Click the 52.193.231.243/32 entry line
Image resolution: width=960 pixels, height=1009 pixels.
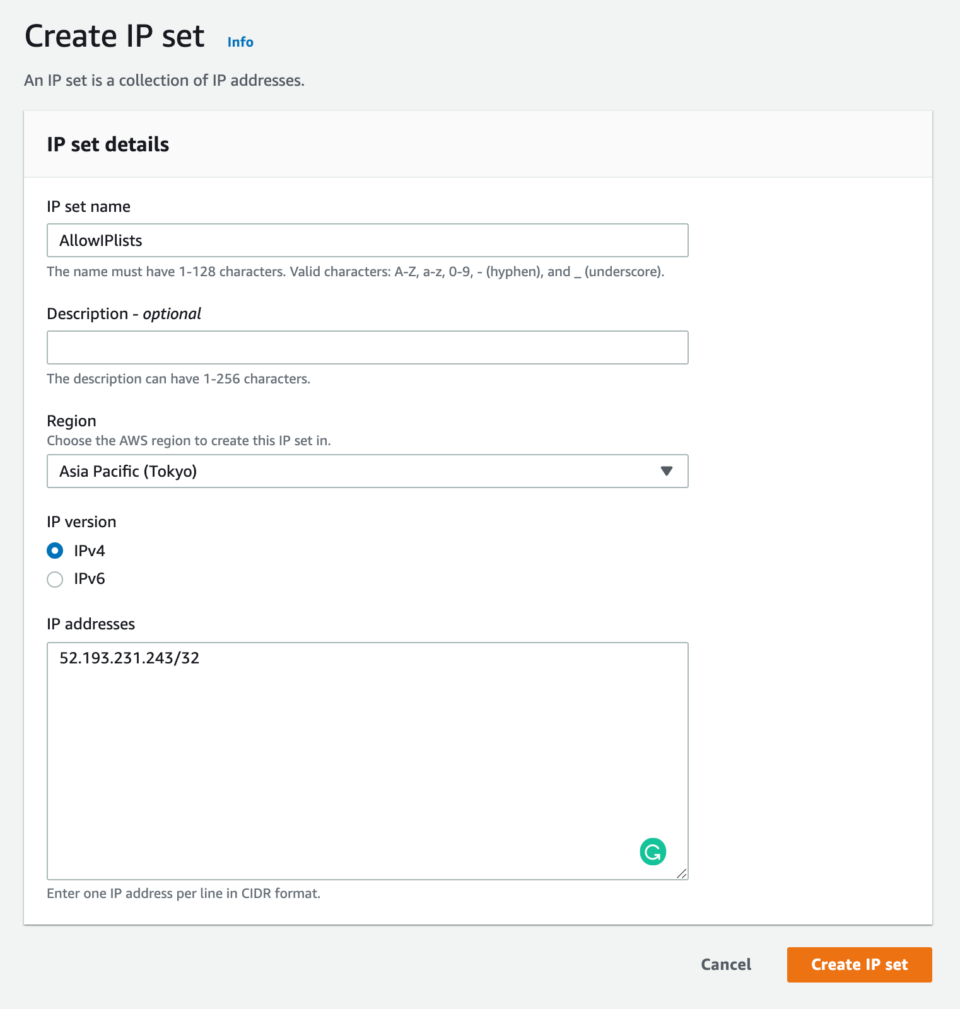coord(129,658)
